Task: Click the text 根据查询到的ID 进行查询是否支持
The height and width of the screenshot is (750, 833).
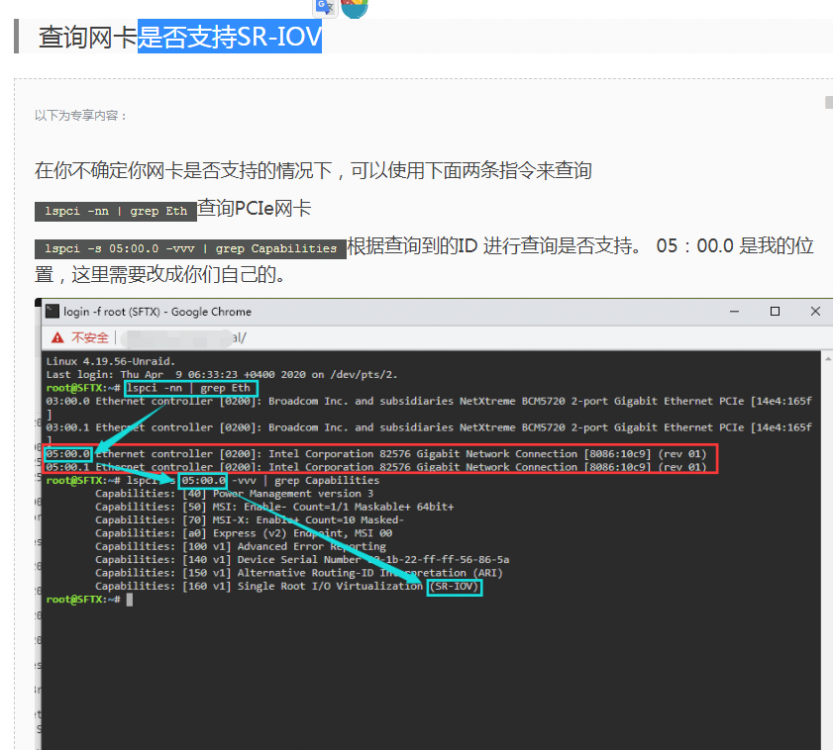Action: click(x=494, y=246)
